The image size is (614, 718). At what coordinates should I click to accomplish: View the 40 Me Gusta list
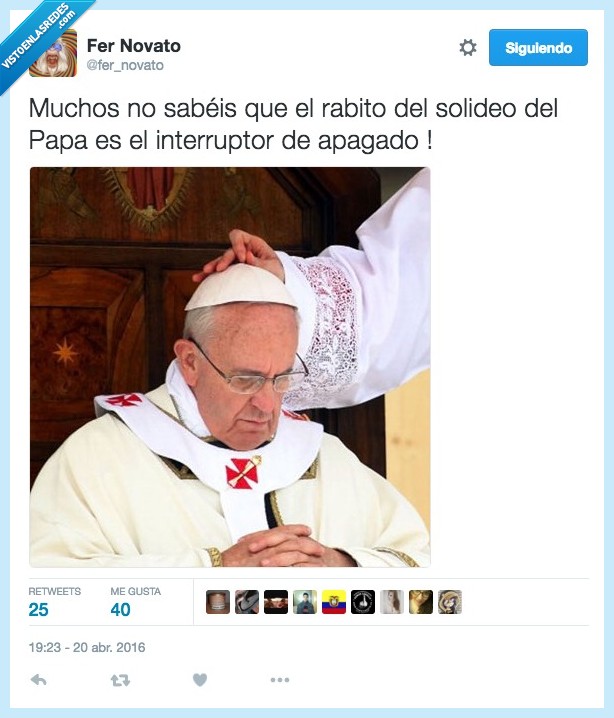coord(136,603)
